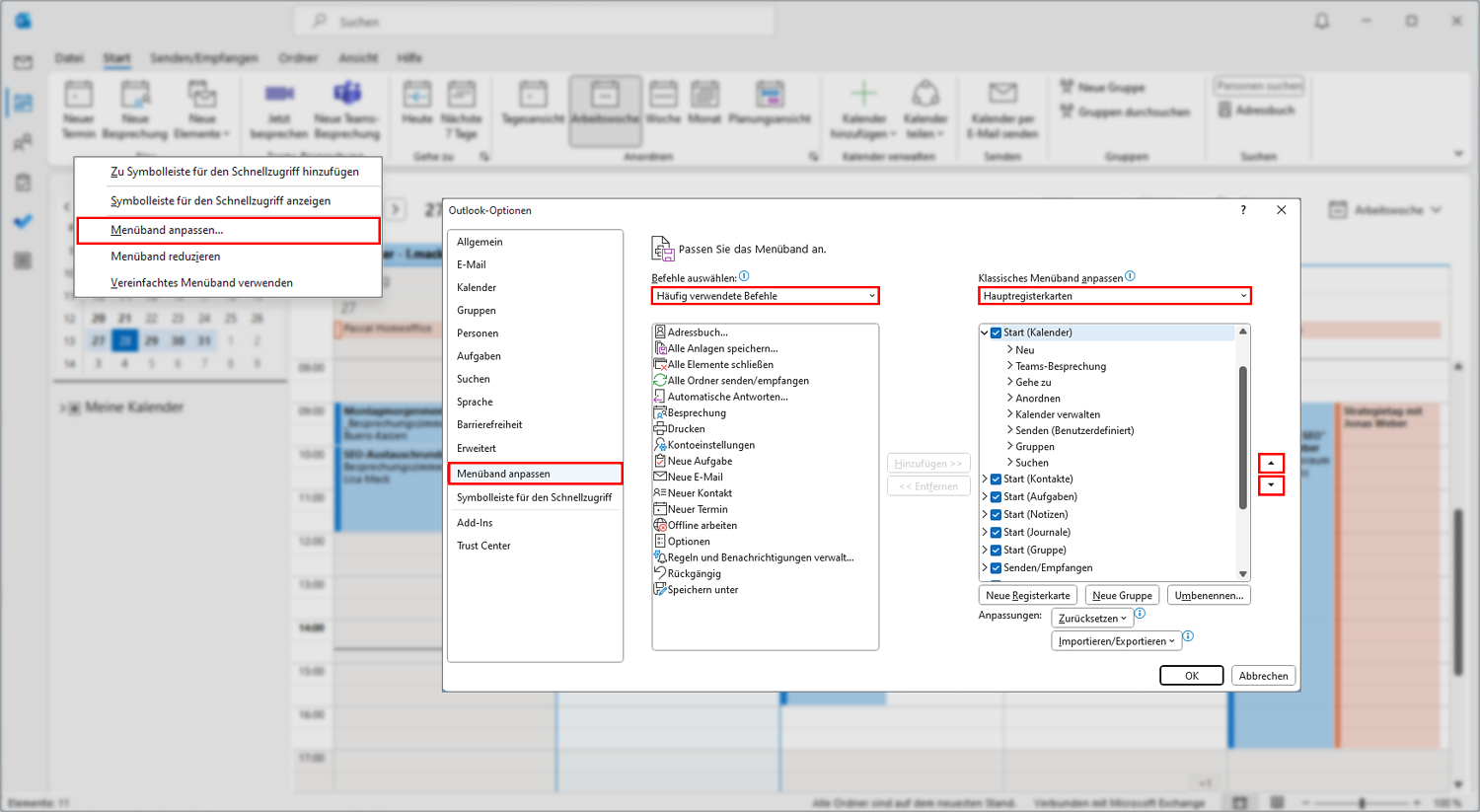
Task: Select Alle Elemente schließen command icon
Action: 660,364
